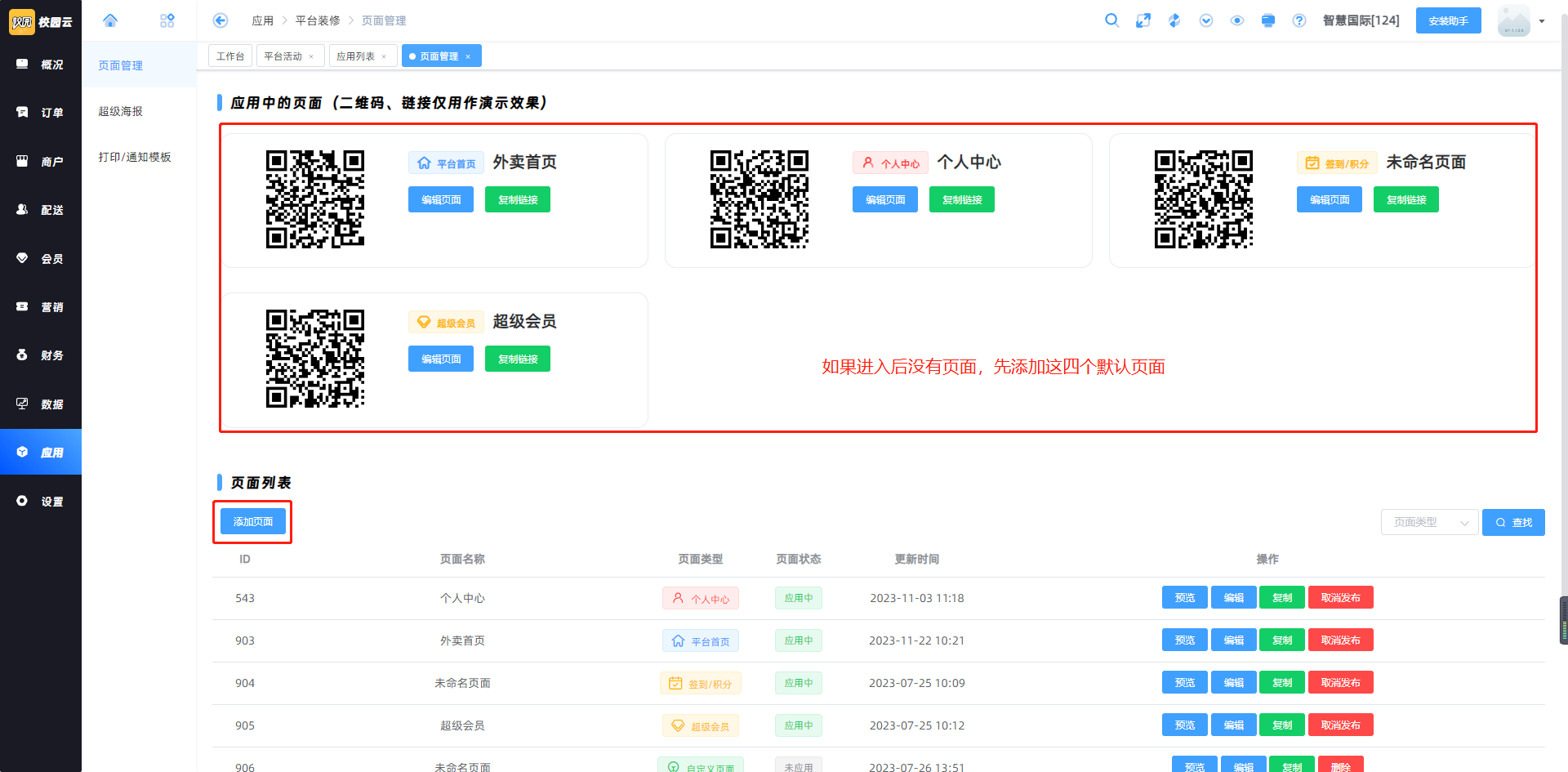Open the app grid icon beside home

coord(167,20)
